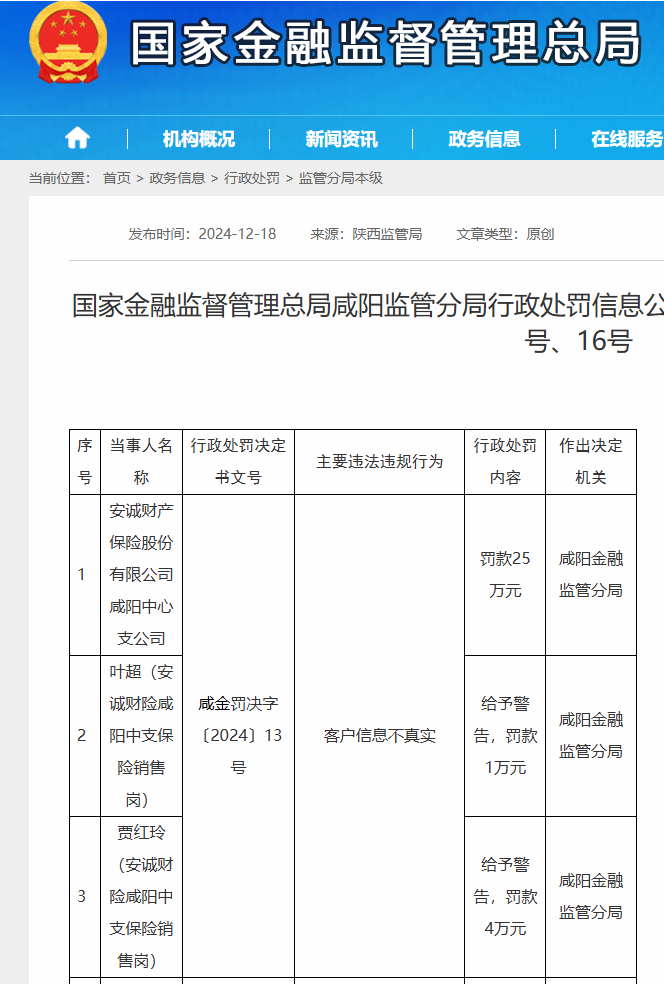Open the 政务信息 menu
Screen dimensions: 664x984
click(484, 139)
